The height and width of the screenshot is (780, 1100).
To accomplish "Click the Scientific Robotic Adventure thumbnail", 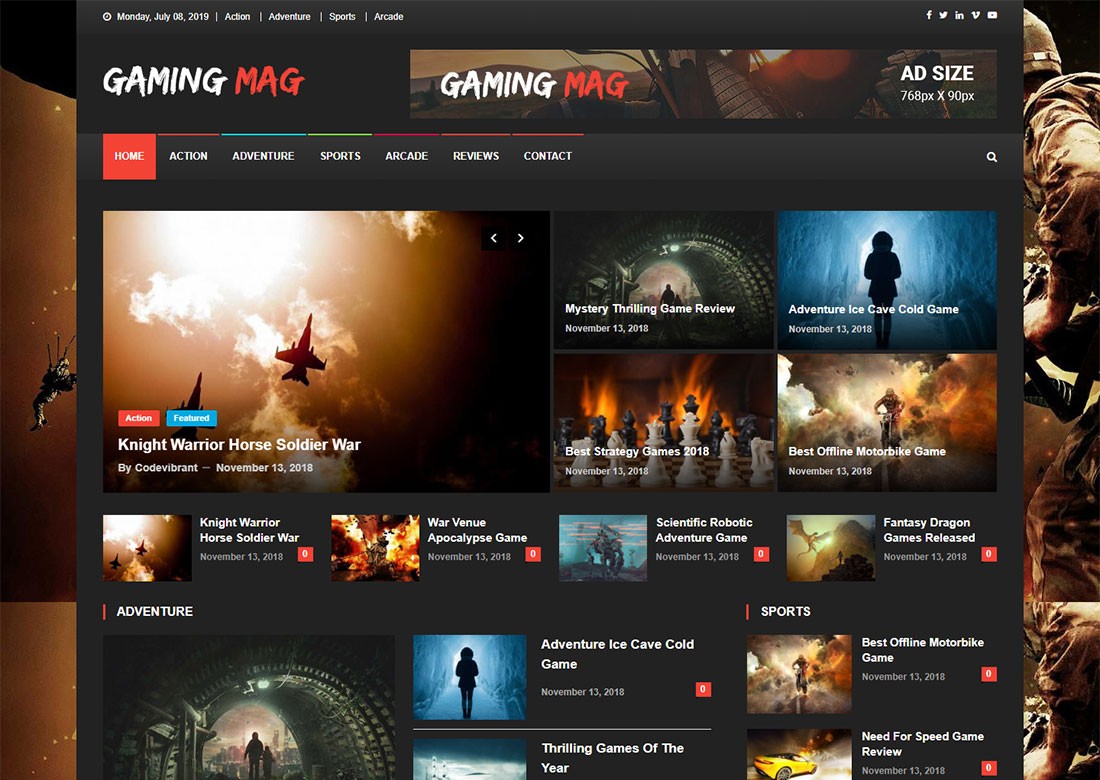I will pyautogui.click(x=603, y=548).
